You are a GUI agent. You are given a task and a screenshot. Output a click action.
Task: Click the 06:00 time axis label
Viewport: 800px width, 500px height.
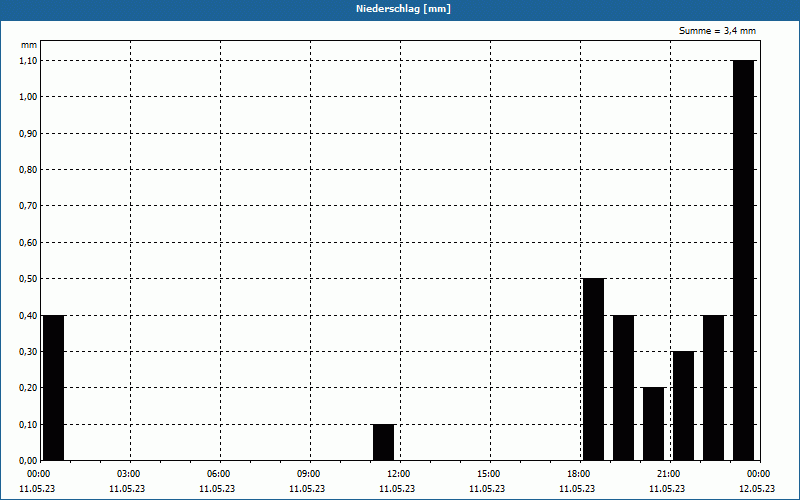coord(218,474)
